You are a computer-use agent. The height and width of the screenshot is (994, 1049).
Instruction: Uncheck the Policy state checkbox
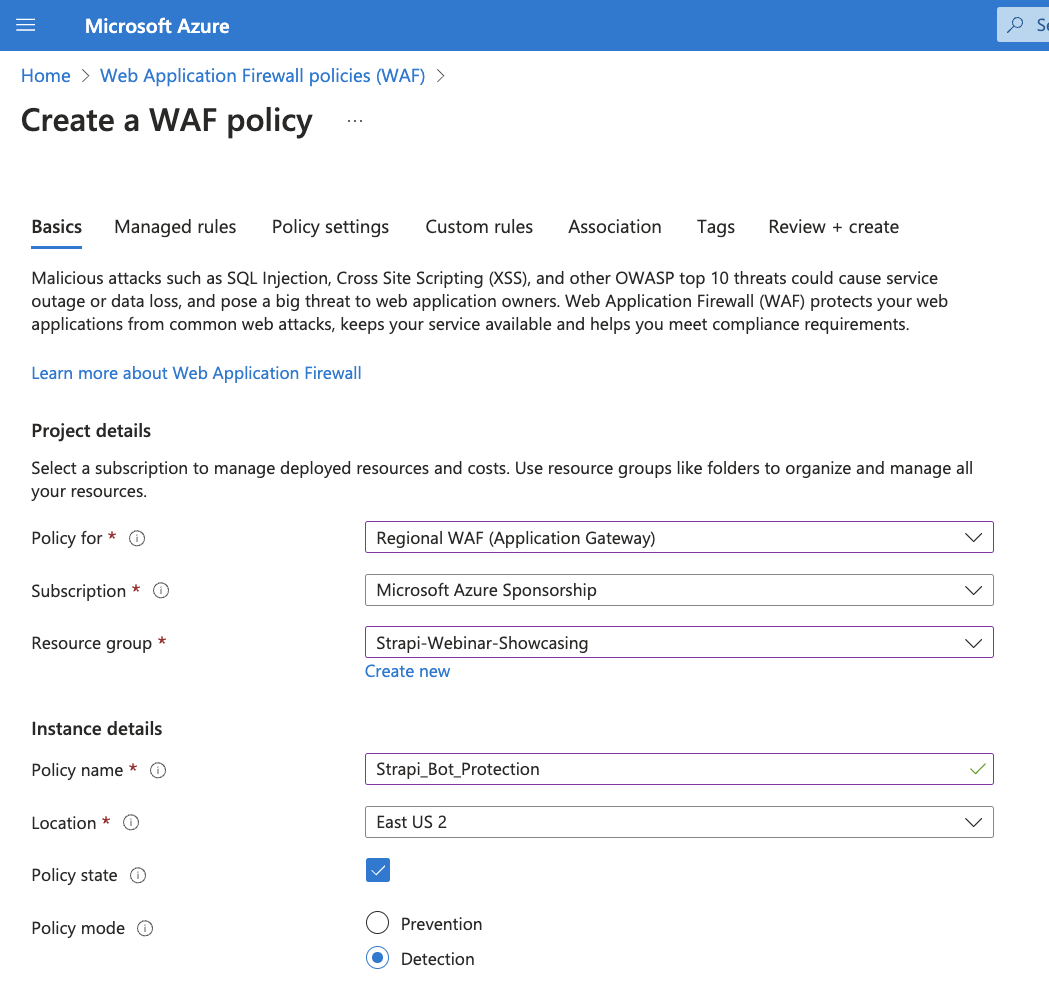point(377,870)
